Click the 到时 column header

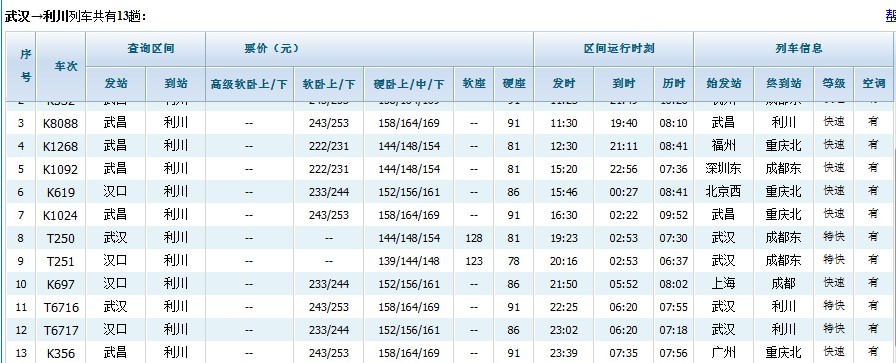(x=623, y=83)
